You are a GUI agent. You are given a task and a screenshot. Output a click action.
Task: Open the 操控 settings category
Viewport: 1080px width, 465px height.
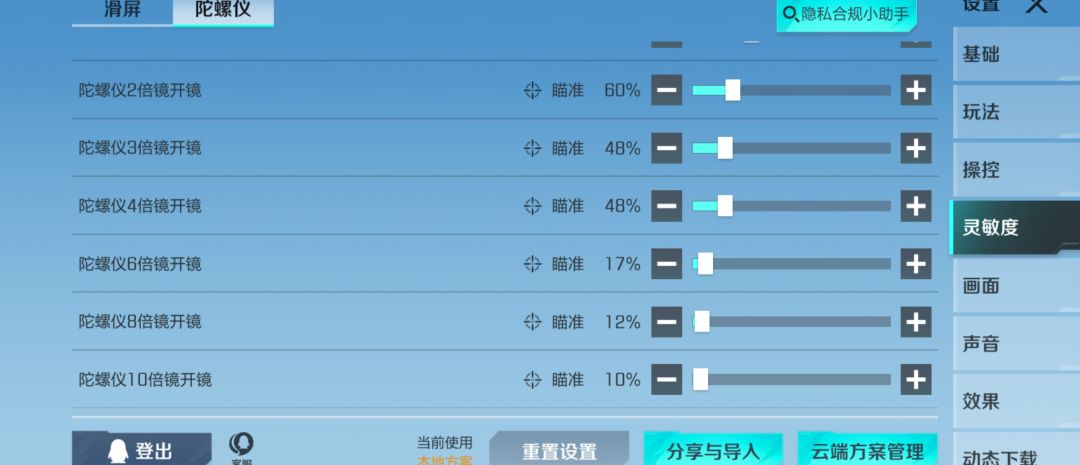pyautogui.click(x=981, y=170)
